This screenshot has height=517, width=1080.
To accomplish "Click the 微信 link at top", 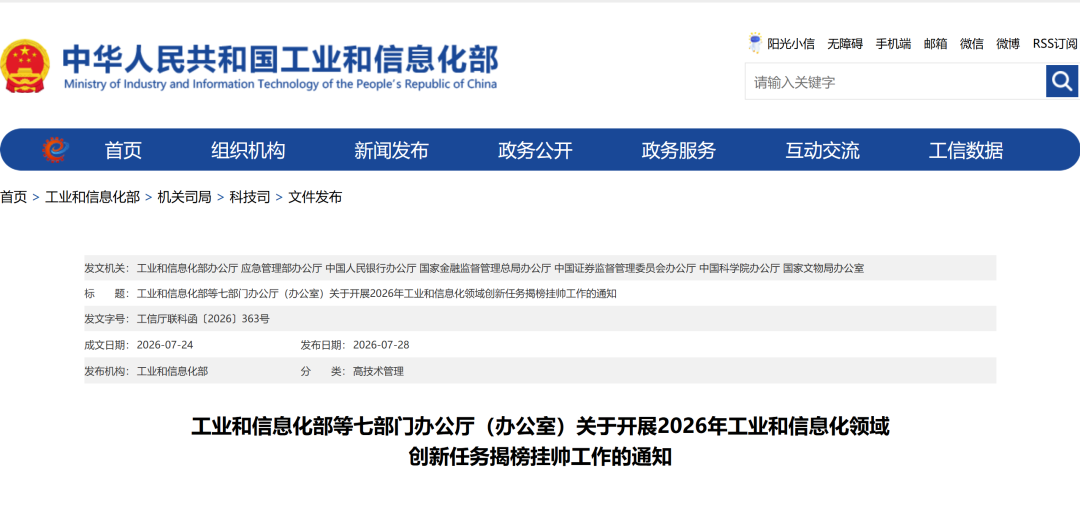I will tap(972, 44).
